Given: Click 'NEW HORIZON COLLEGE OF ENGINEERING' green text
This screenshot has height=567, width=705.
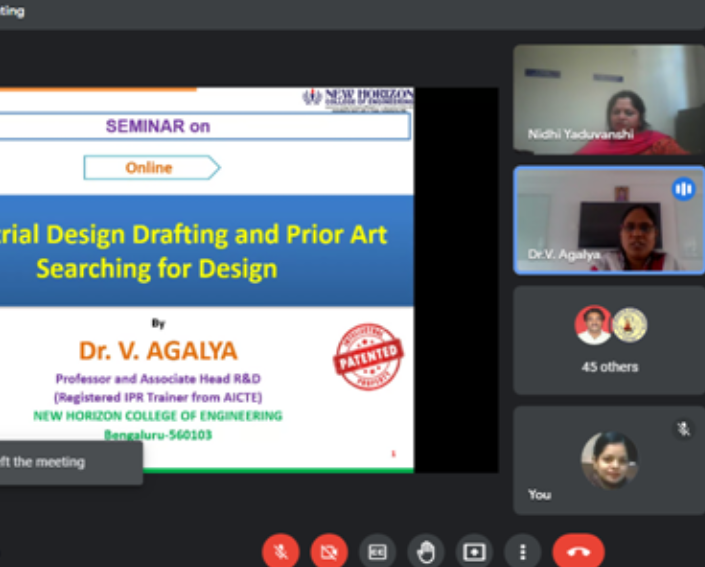Looking at the screenshot, I should pyautogui.click(x=158, y=416).
